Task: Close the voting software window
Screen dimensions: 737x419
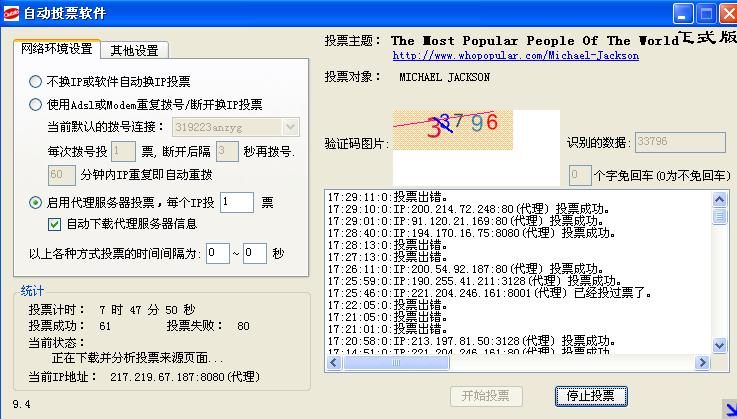Action: [725, 12]
